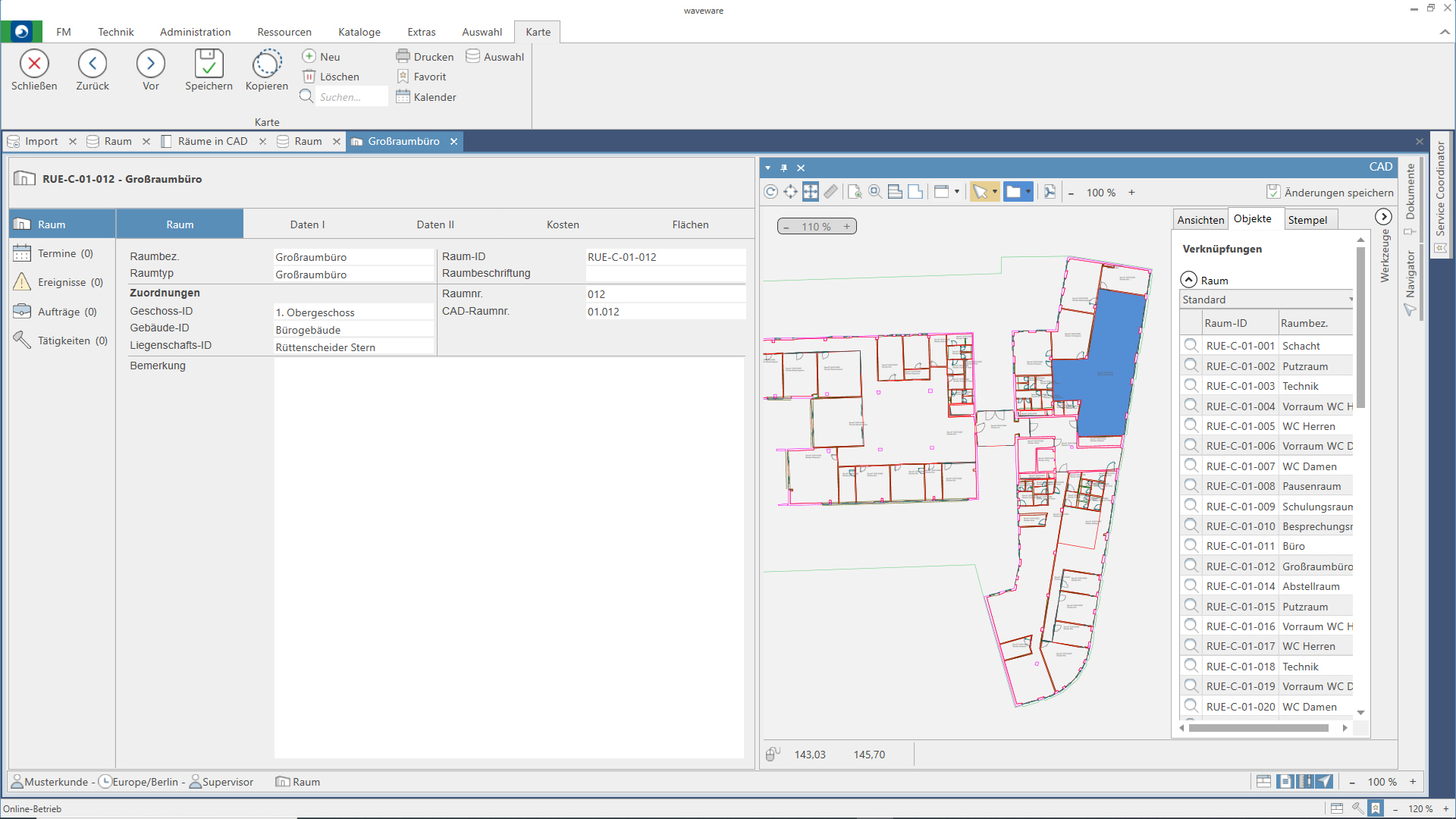Click the Speichern save icon
The height and width of the screenshot is (819, 1456).
(x=209, y=64)
